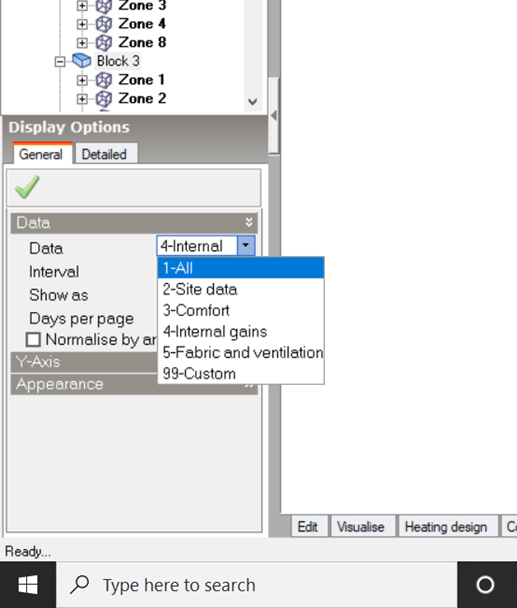Click the Interval setting label
Image resolution: width=517 pixels, height=608 pixels.
(x=54, y=272)
